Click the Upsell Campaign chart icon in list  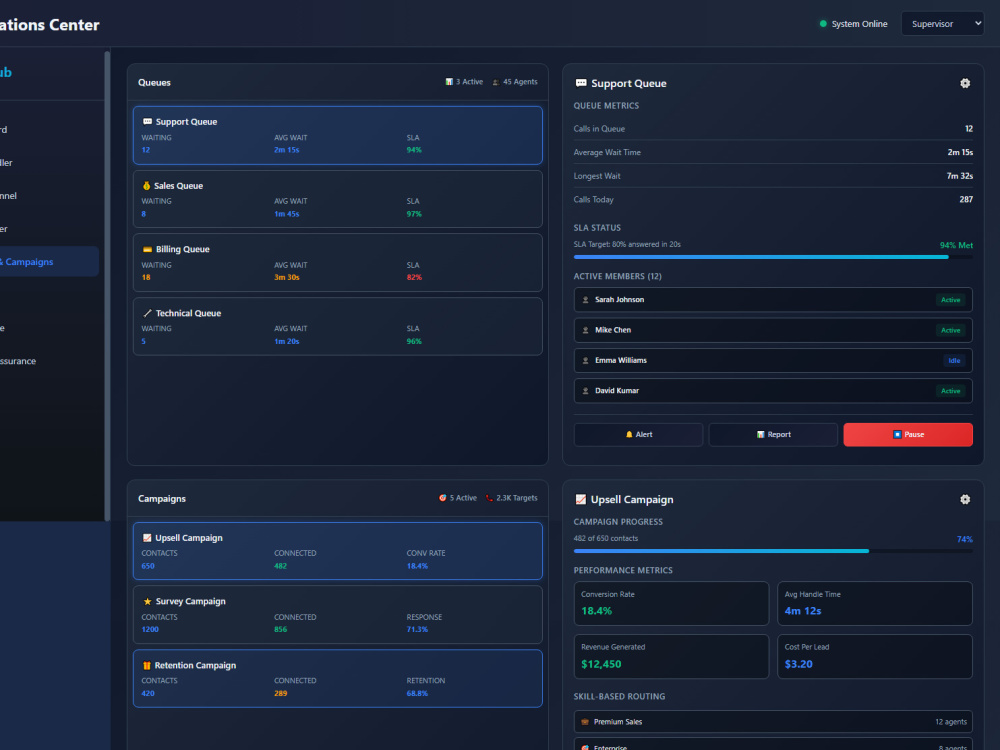tap(147, 538)
